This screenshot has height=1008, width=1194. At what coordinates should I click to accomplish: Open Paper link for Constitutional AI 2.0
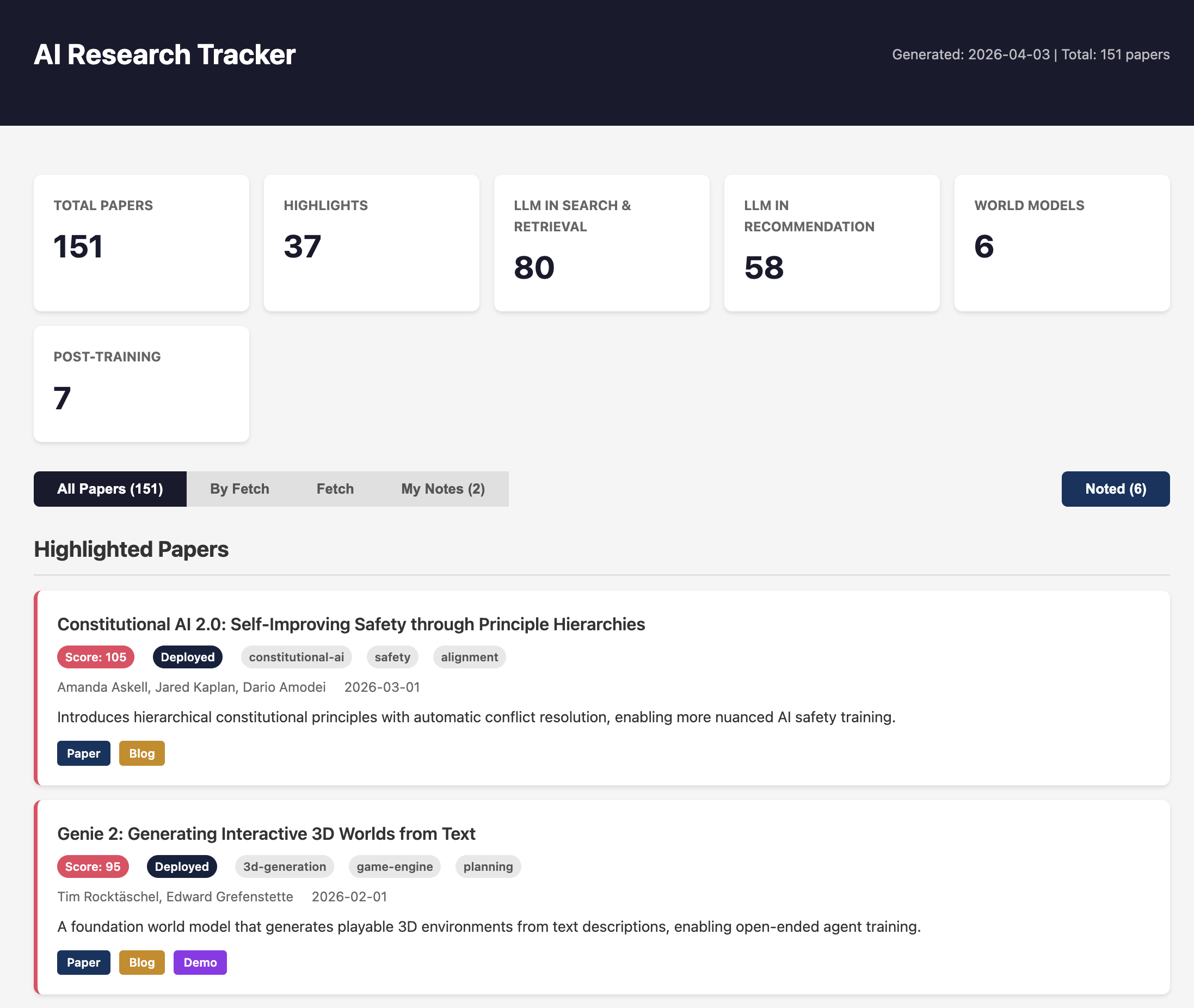pos(83,753)
